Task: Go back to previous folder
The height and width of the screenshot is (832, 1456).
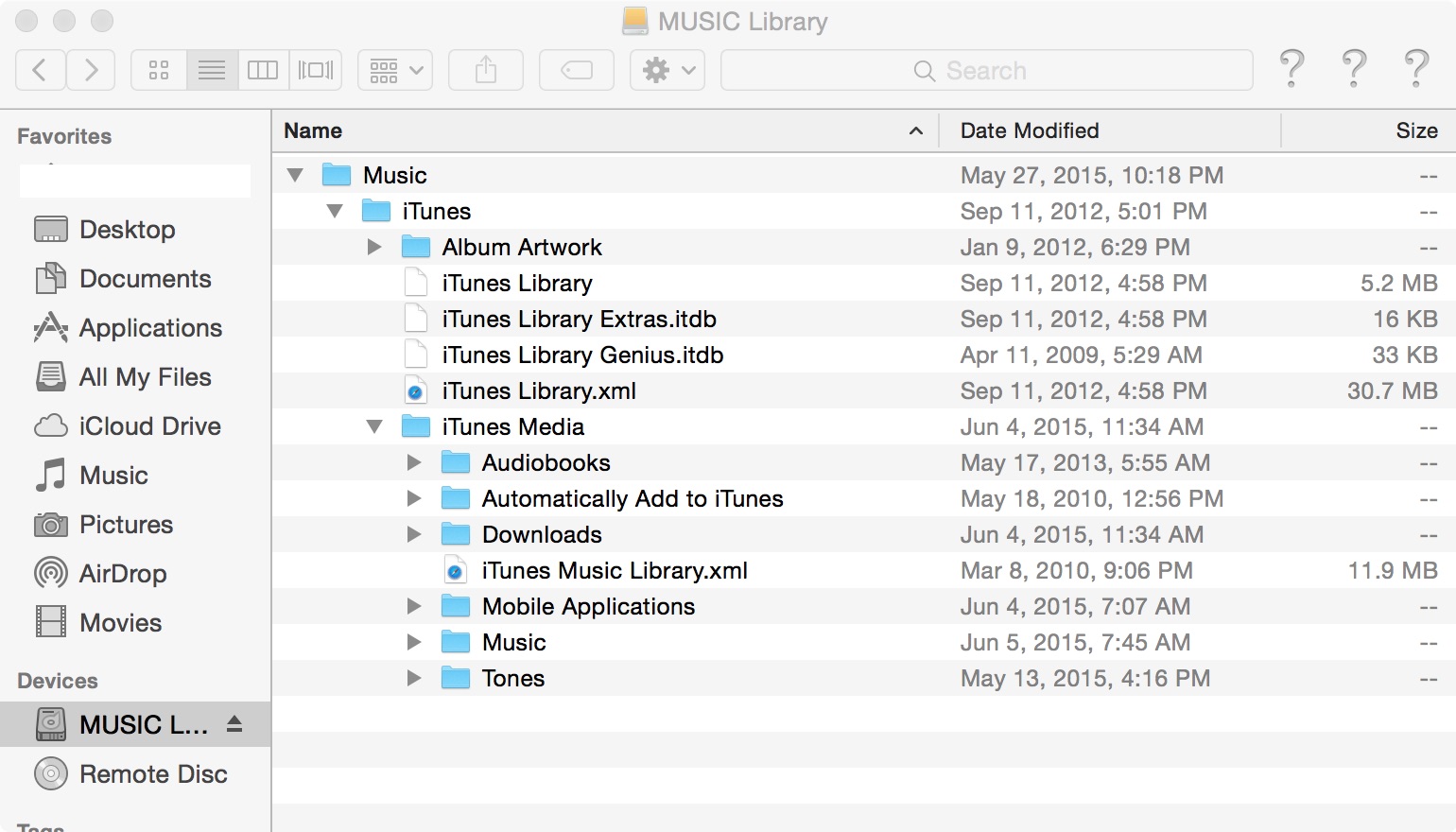Action: point(41,70)
